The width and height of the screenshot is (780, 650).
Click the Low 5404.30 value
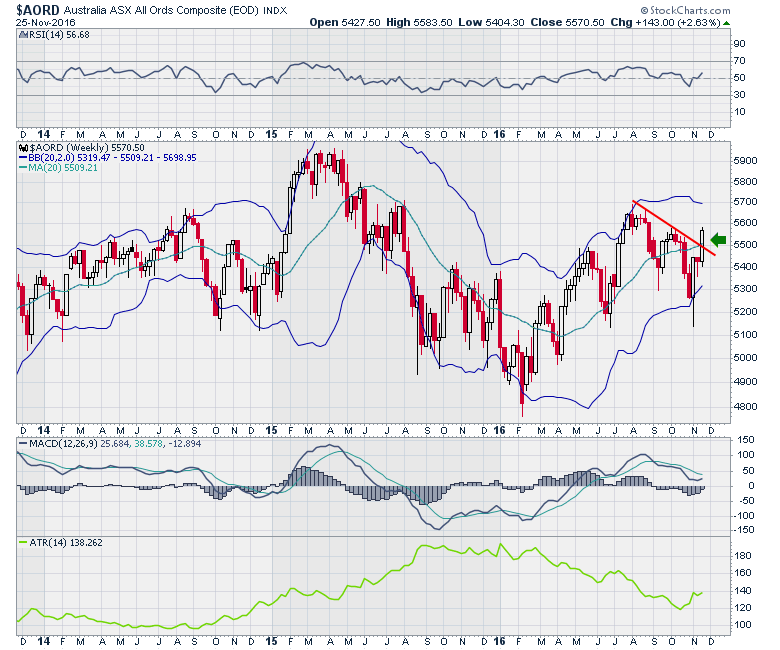point(491,22)
